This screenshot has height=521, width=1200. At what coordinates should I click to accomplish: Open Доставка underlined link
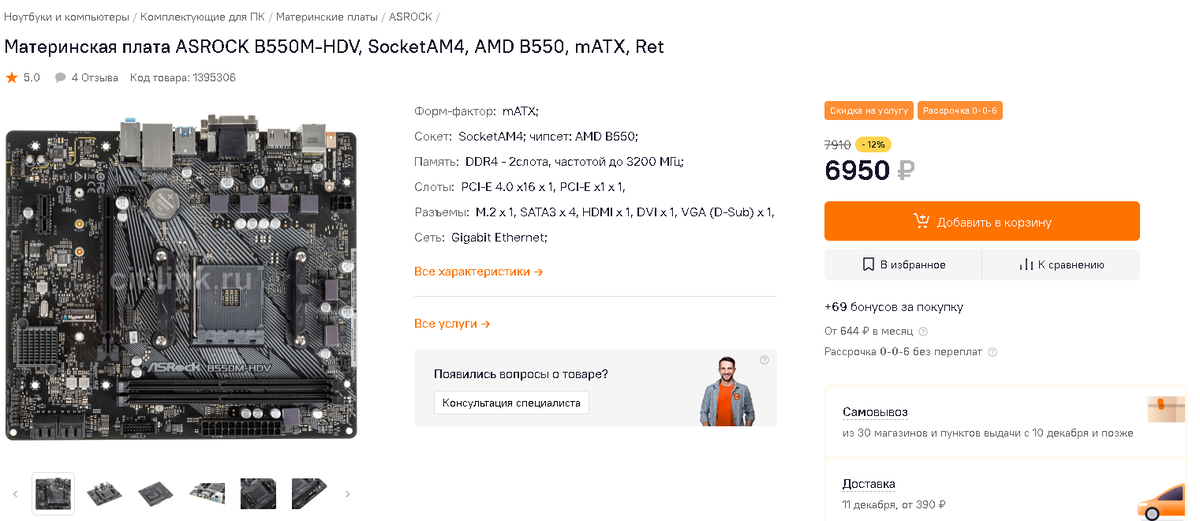868,484
